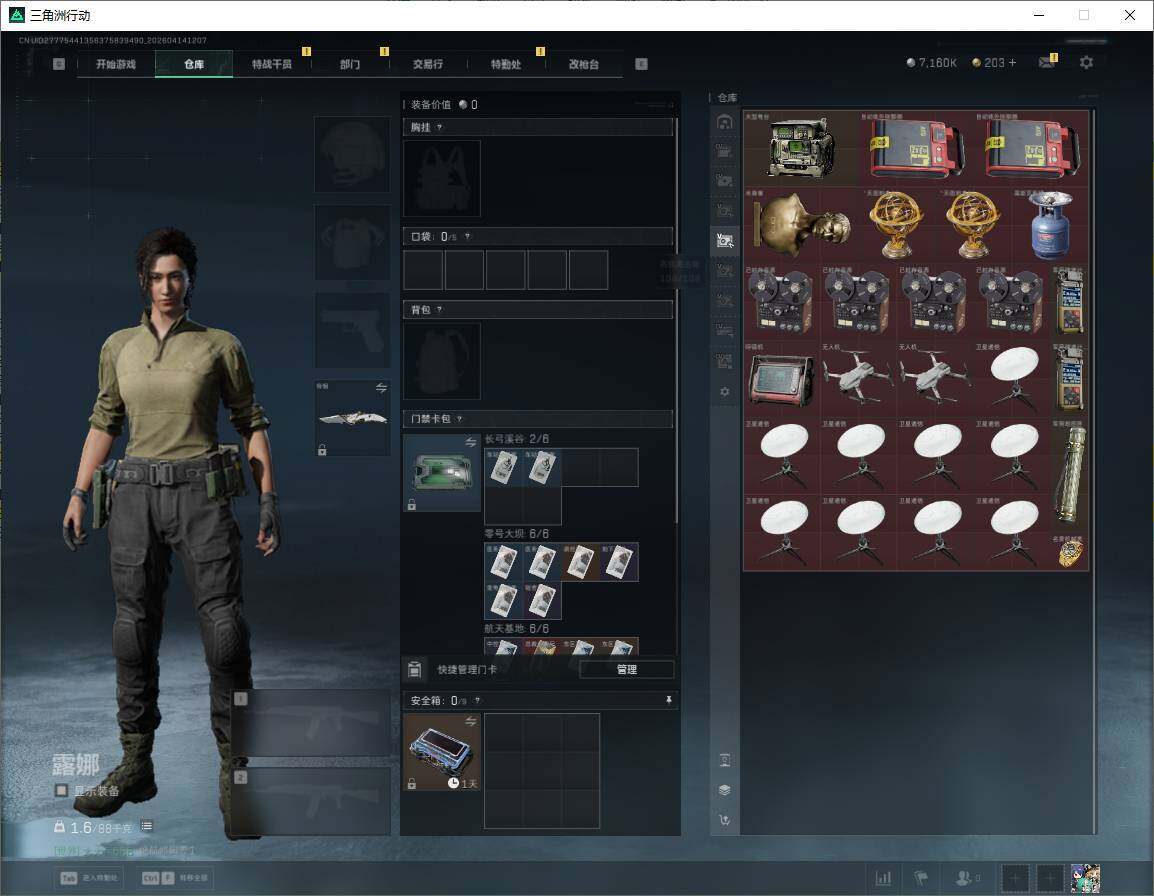Open the settings gear in top bar
The width and height of the screenshot is (1154, 896).
[1086, 63]
